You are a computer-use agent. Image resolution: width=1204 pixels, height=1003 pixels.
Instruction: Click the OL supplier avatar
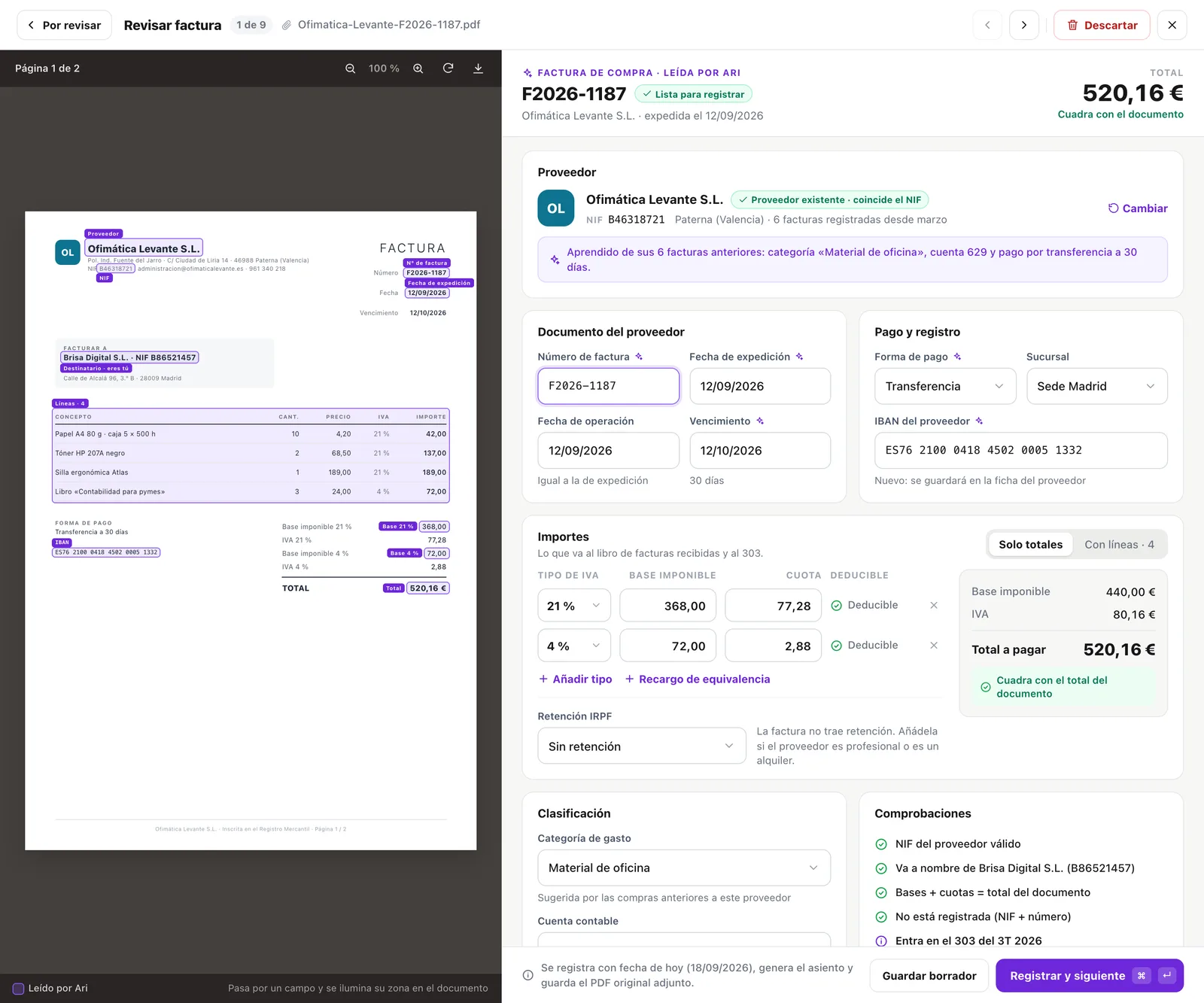click(556, 208)
